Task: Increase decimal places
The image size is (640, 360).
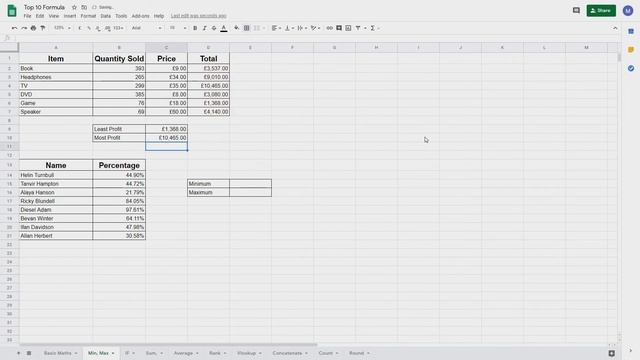Action: [108, 28]
